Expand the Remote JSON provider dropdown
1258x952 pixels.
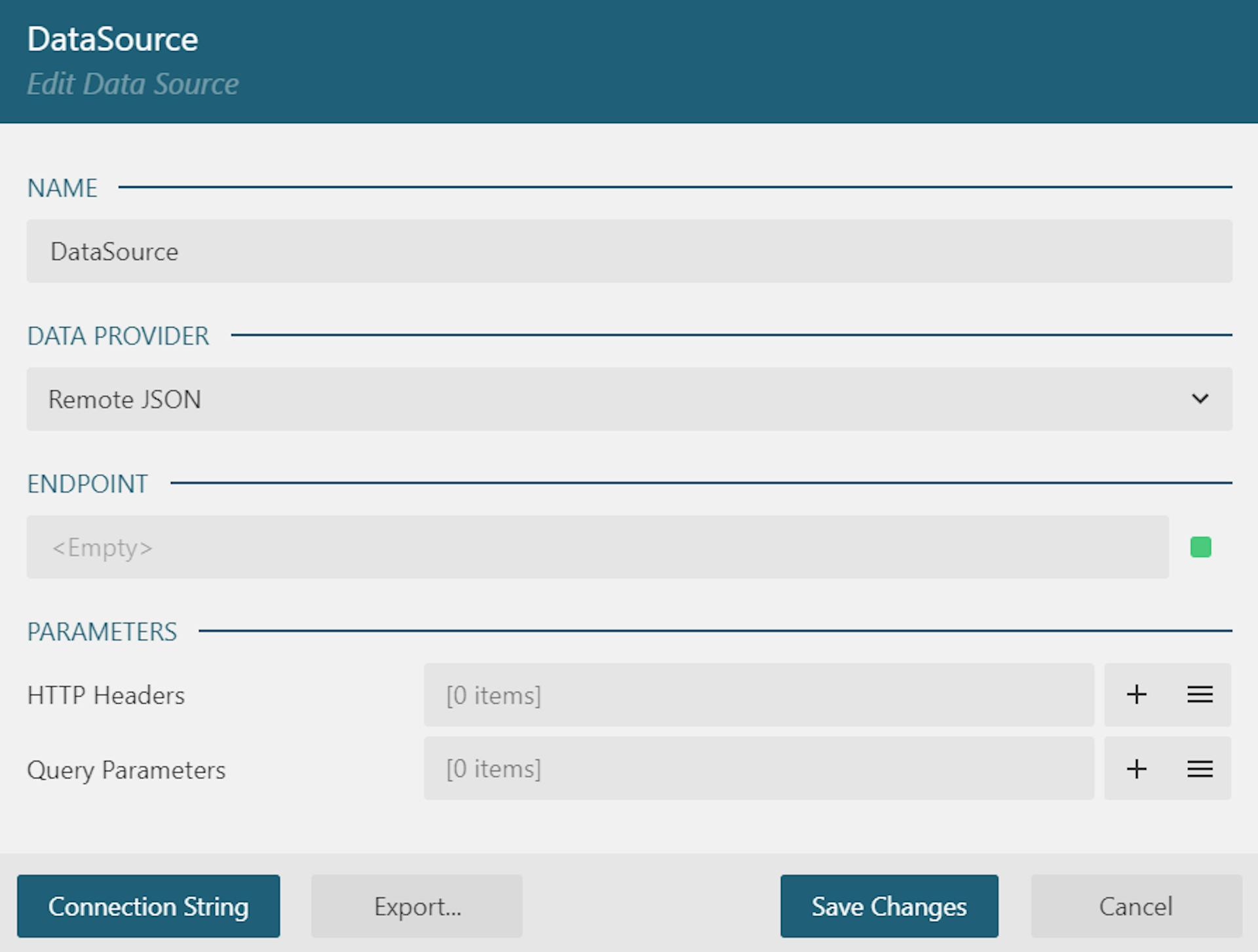[1200, 398]
